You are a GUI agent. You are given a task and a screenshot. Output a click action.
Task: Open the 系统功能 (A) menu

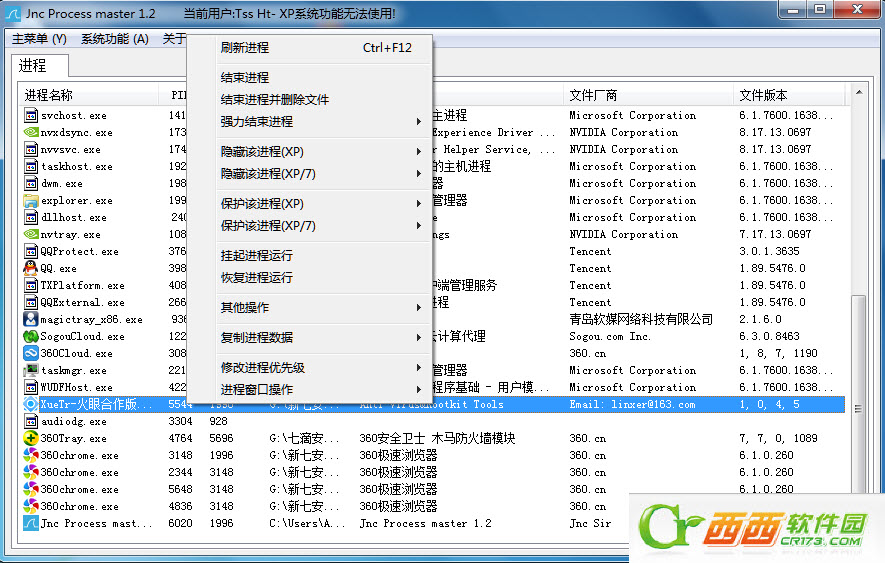[x=115, y=38]
